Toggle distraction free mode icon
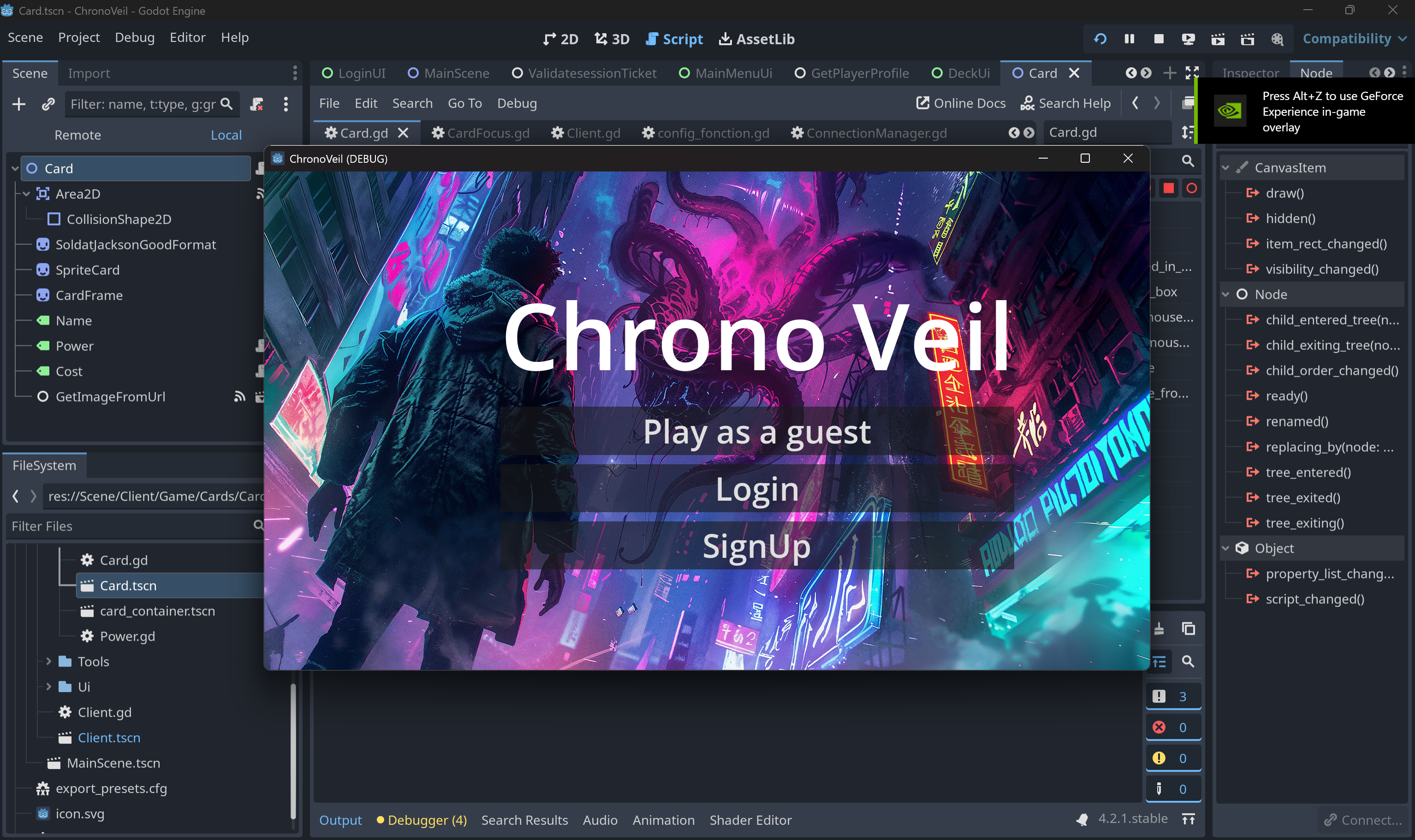 point(1192,73)
